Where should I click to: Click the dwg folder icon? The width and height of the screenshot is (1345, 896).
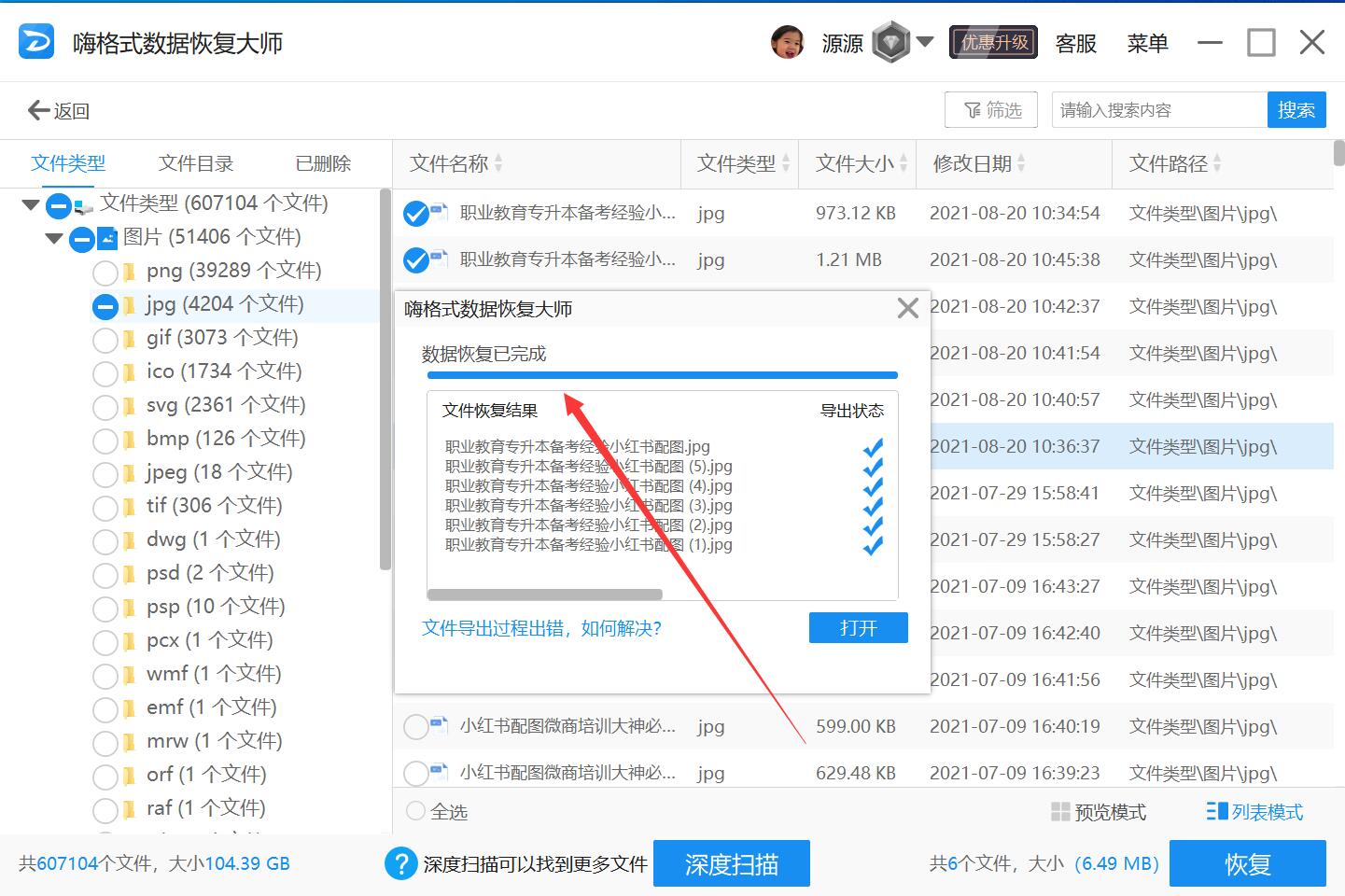(129, 541)
